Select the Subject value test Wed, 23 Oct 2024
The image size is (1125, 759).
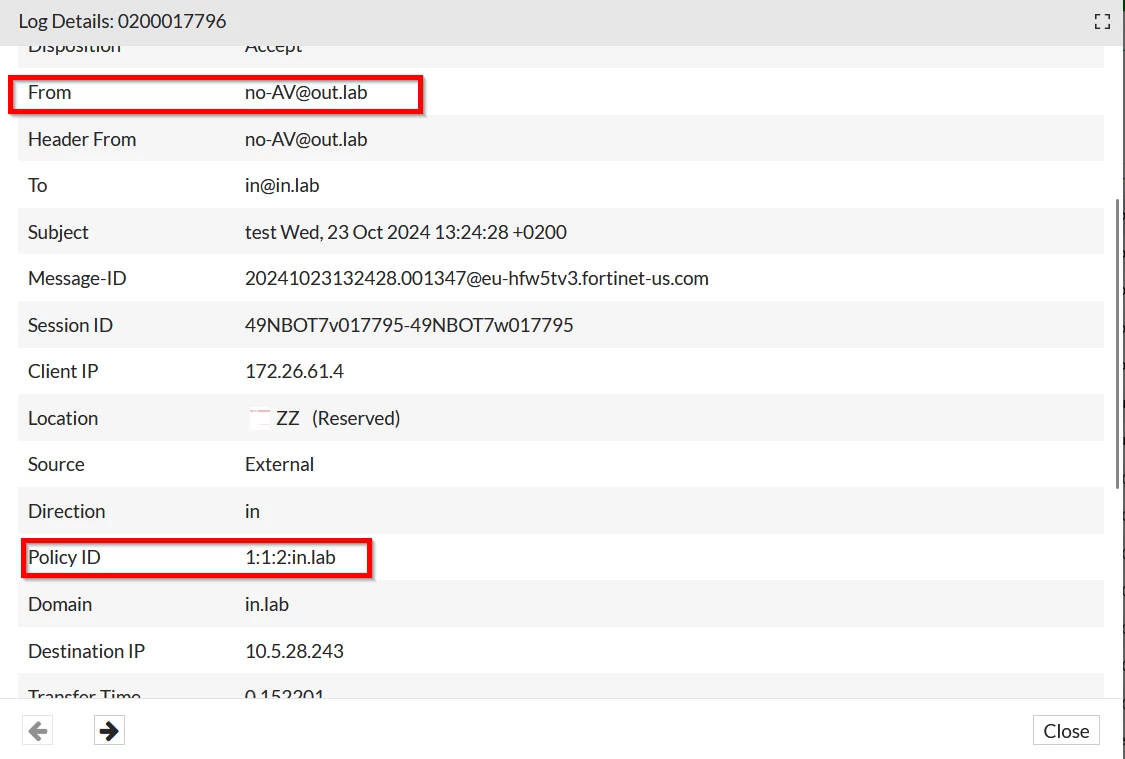click(406, 232)
